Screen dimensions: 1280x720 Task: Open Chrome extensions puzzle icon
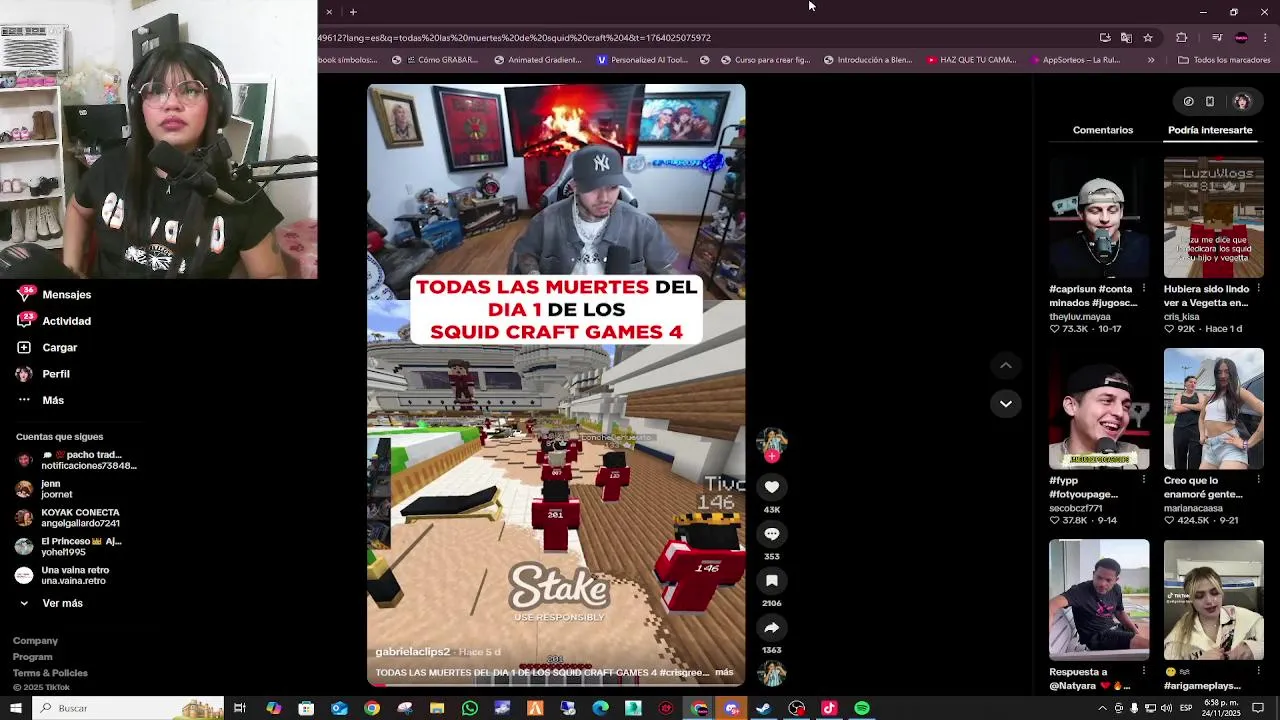(x=1181, y=38)
